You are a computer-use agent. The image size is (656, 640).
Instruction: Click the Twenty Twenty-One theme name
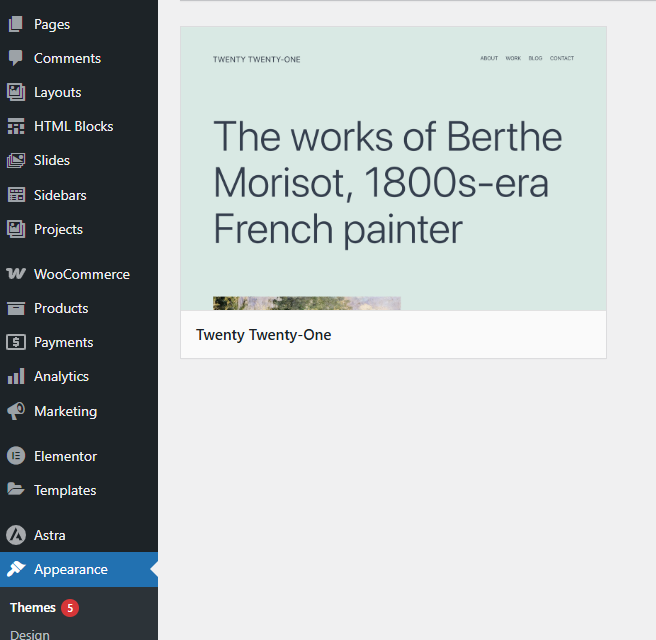[263, 335]
